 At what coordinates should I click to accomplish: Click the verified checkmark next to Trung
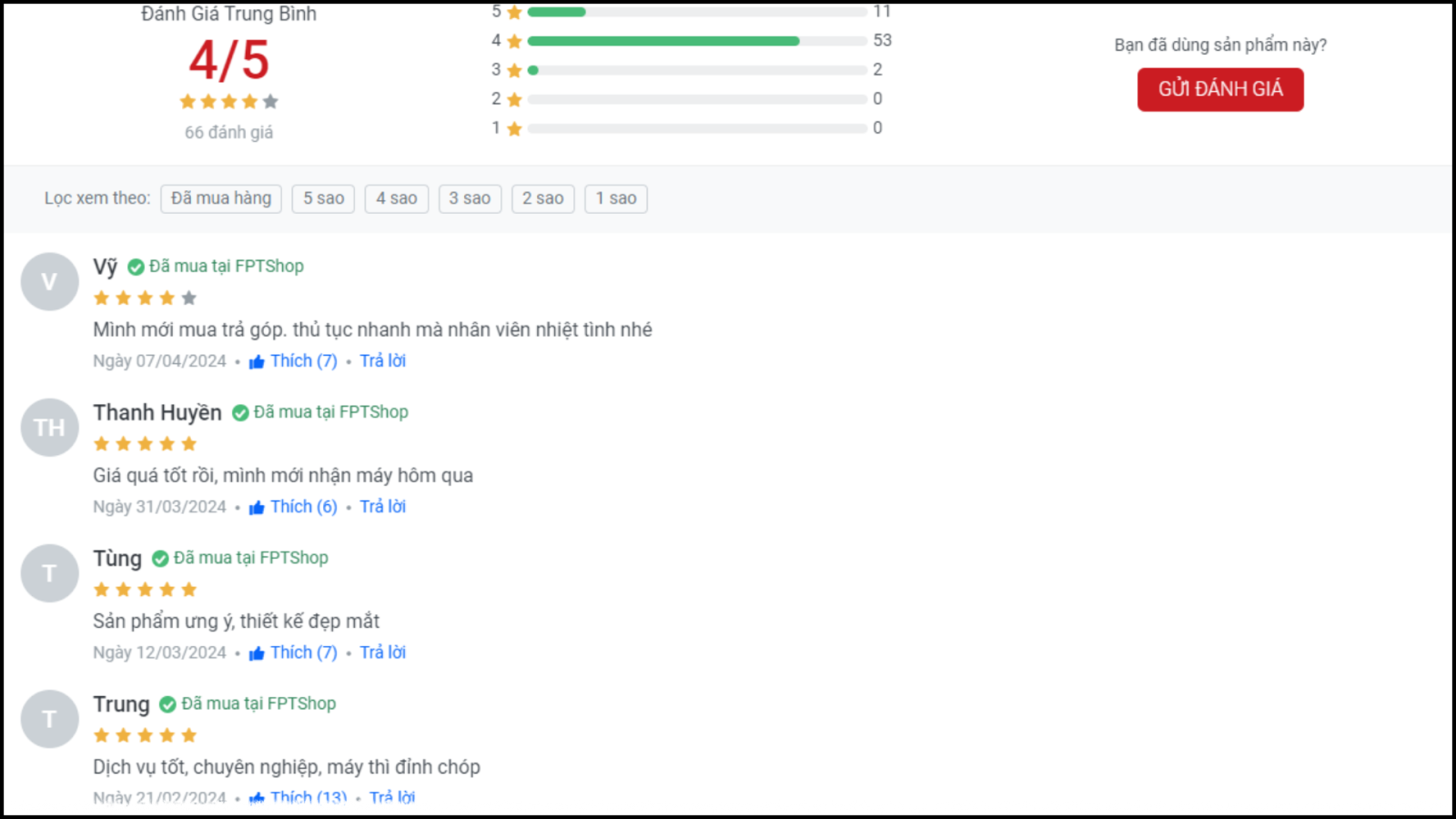(x=167, y=703)
